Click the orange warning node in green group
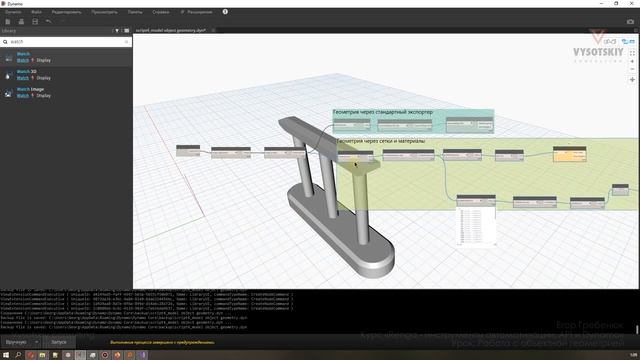This screenshot has height=360, width=640. pyautogui.click(x=570, y=154)
